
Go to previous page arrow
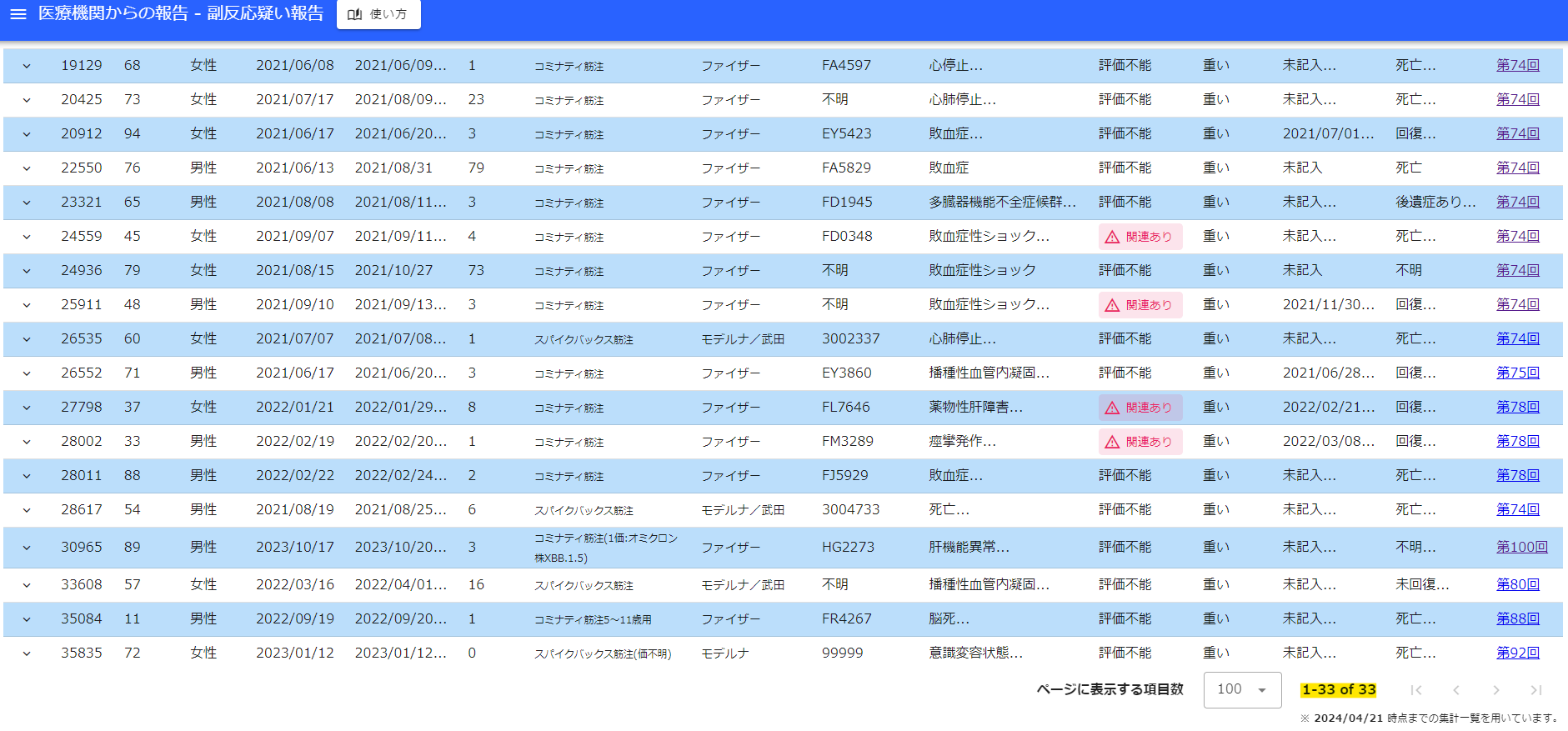point(1455,690)
